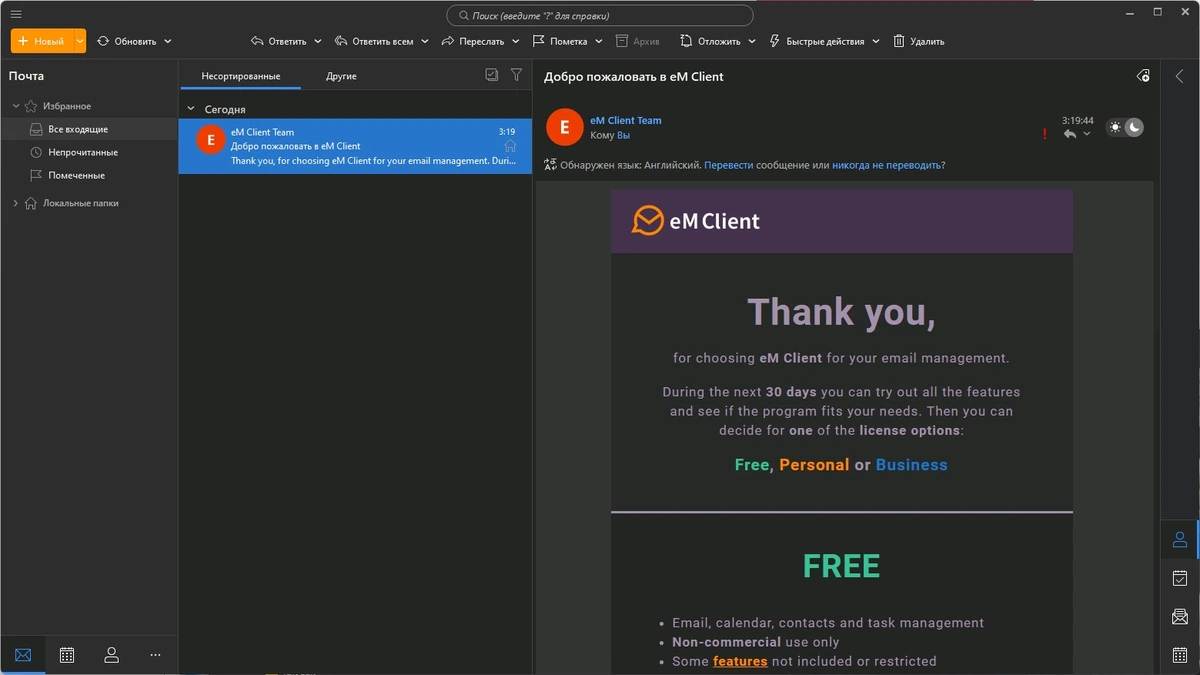Screen dimensions: 1200x675
Task: Click the eM Client Team sender name
Action: (x=626, y=120)
